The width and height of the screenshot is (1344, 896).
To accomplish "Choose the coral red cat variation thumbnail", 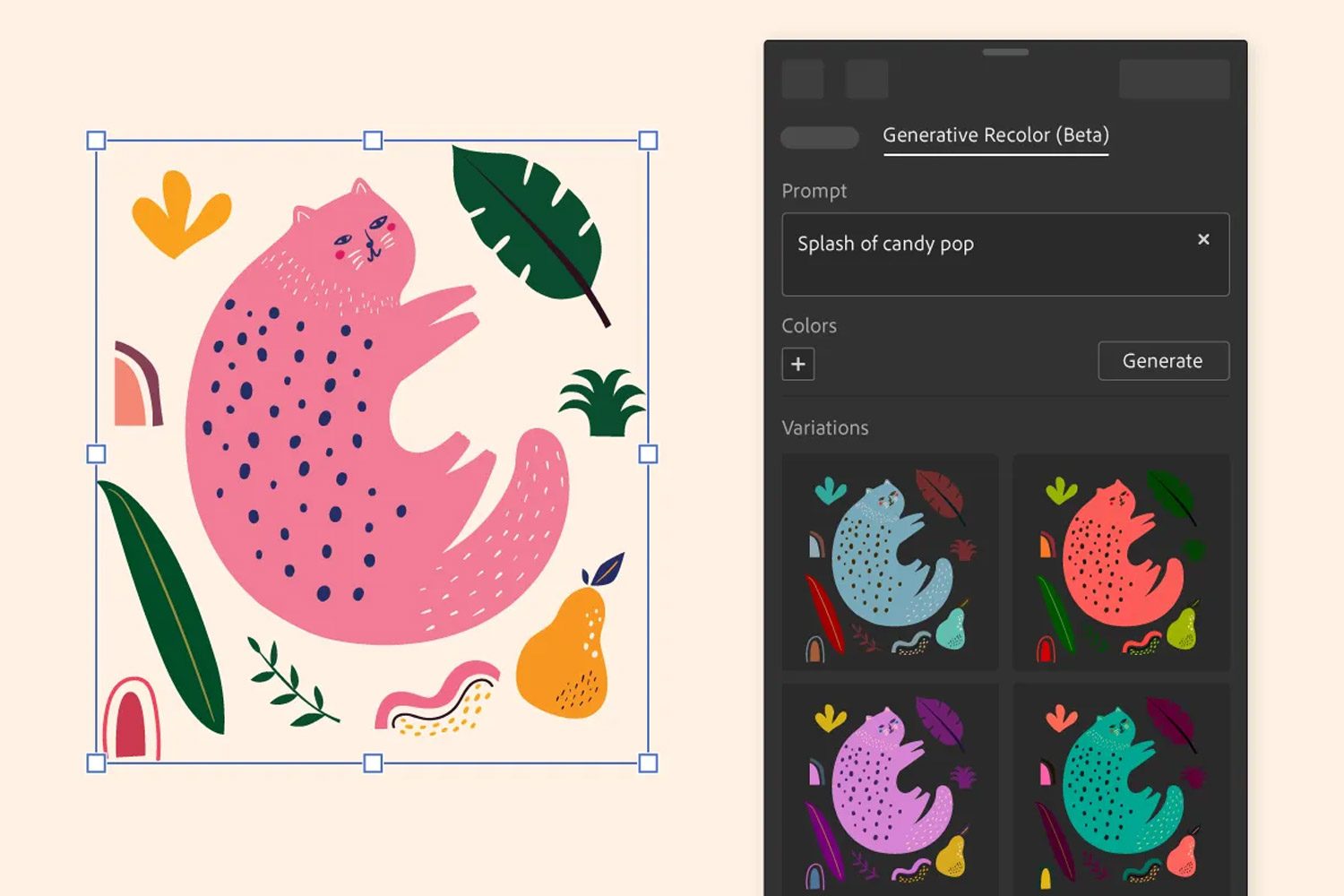I will click(1121, 562).
